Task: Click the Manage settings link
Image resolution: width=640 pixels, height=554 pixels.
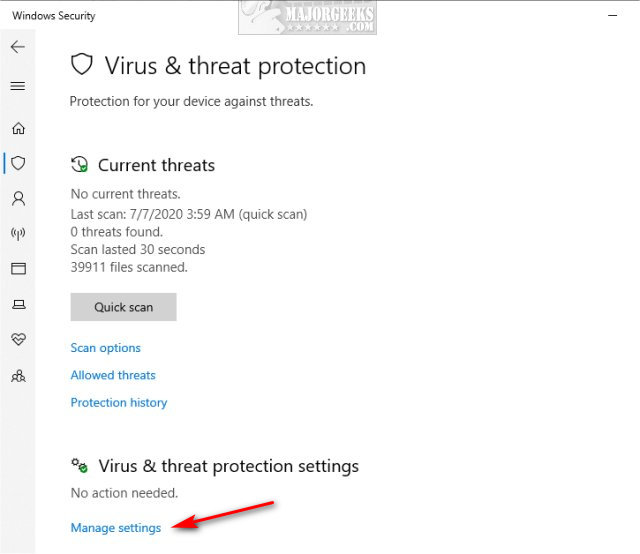Action: pyautogui.click(x=115, y=528)
